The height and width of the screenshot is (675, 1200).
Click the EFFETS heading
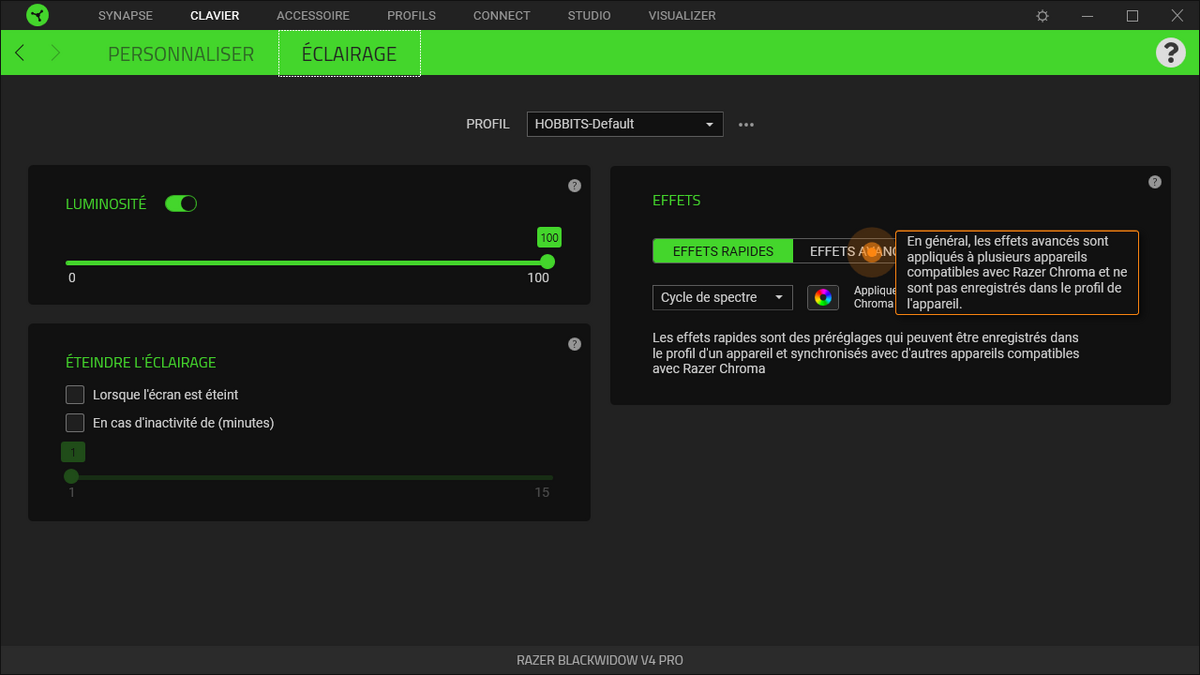677,200
